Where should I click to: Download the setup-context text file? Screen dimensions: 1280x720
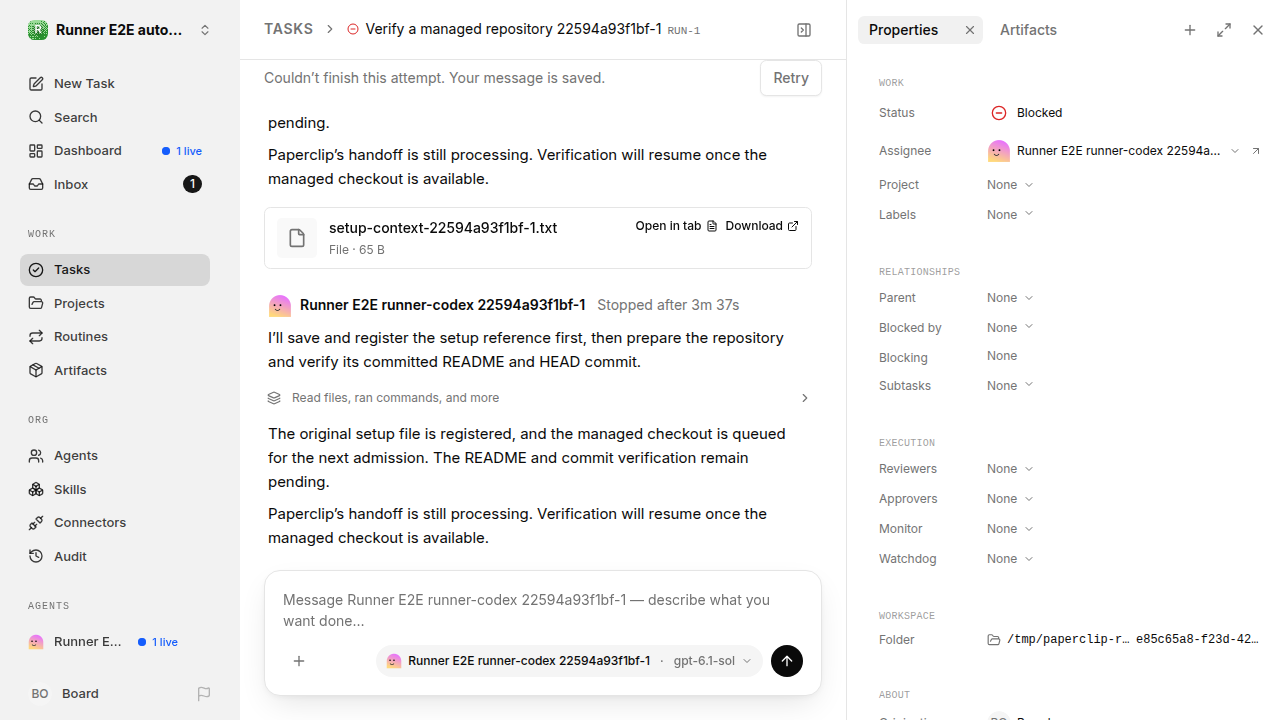coord(762,226)
